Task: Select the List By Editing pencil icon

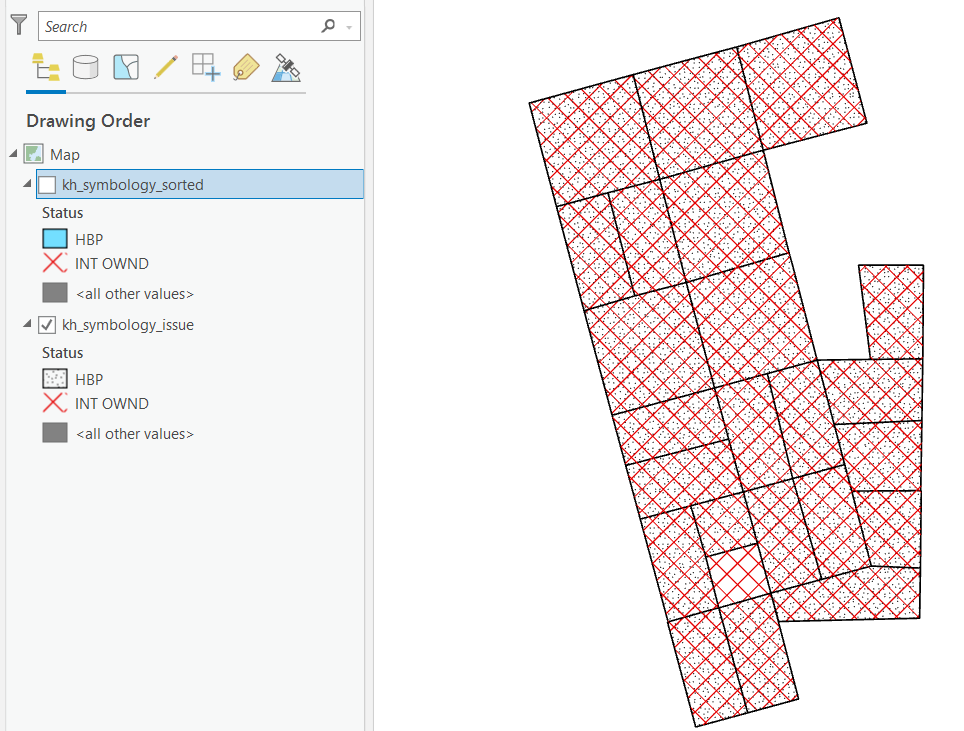Action: 166,67
